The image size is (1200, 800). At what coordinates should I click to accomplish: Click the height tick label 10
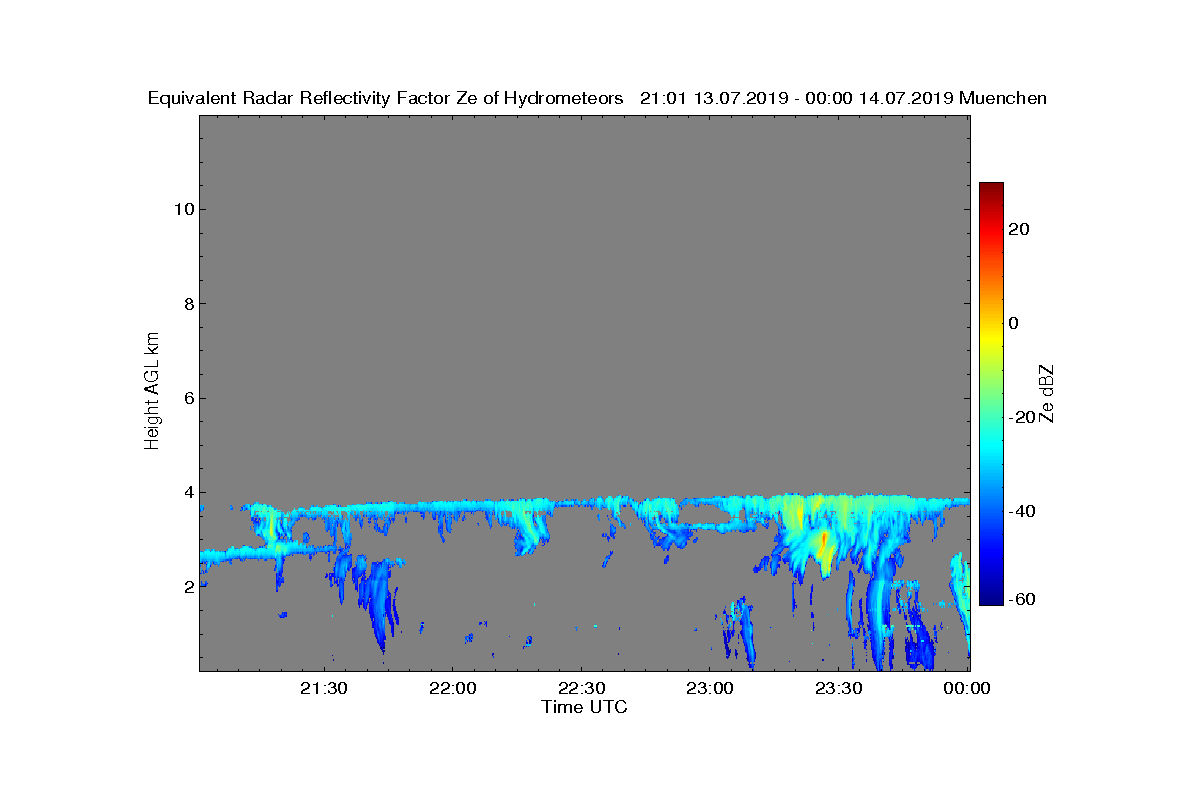pyautogui.click(x=182, y=209)
